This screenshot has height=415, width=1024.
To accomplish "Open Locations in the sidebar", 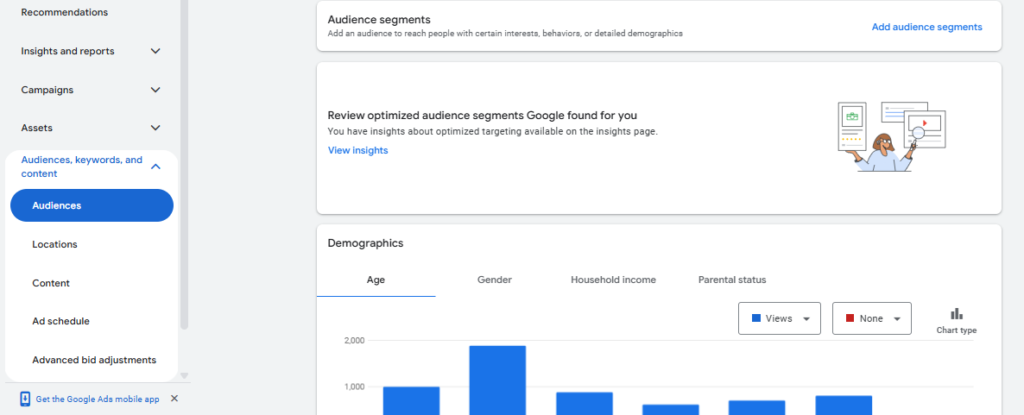I will point(55,244).
